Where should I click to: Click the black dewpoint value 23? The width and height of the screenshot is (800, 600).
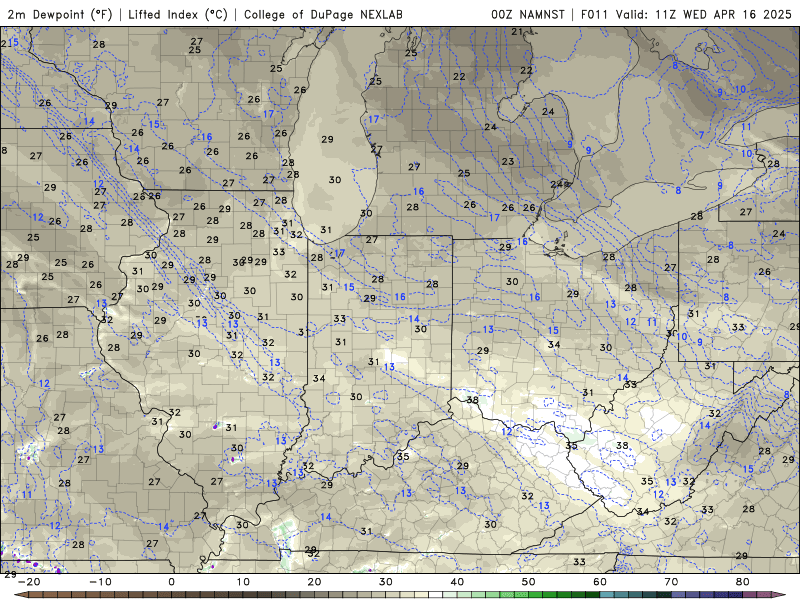click(508, 161)
